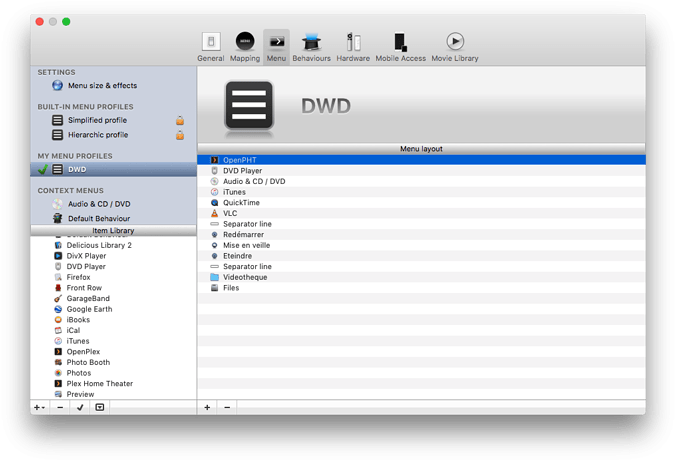Open the add profile dropdown button

click(40, 408)
